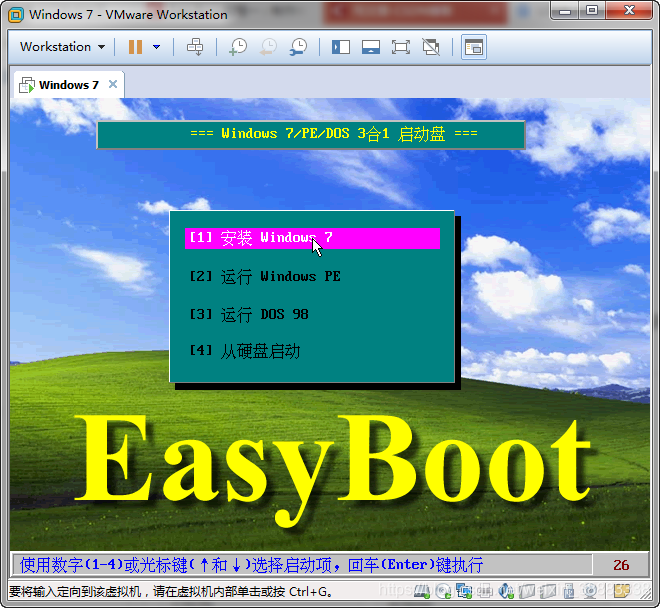Click the webcam status icon
The height and width of the screenshot is (608, 660).
pyautogui.click(x=591, y=592)
